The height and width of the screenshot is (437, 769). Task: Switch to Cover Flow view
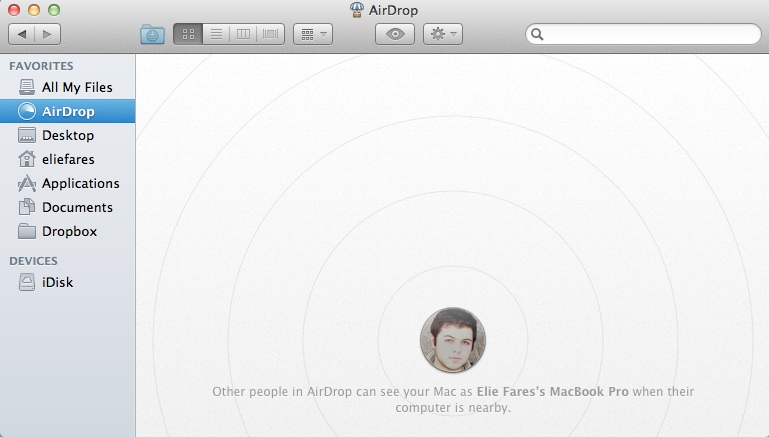[x=271, y=34]
